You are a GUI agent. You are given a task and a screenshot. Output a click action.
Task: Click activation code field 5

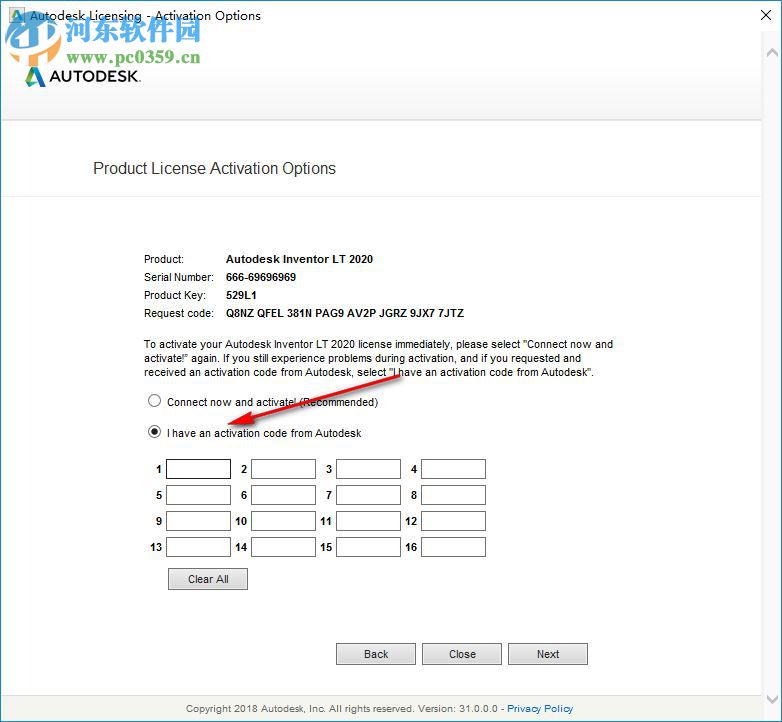tap(198, 495)
